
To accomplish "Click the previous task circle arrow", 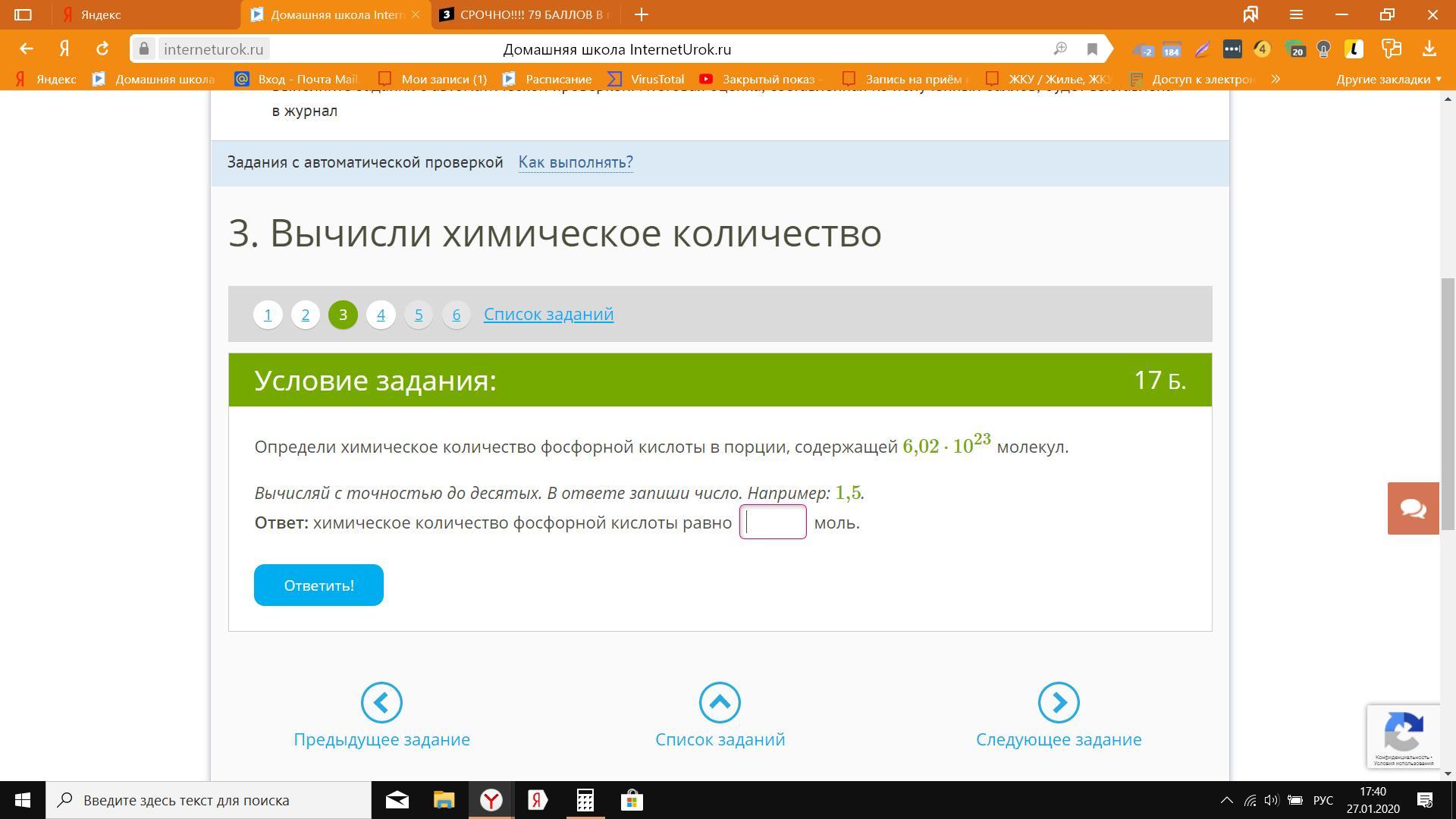I will click(x=381, y=702).
